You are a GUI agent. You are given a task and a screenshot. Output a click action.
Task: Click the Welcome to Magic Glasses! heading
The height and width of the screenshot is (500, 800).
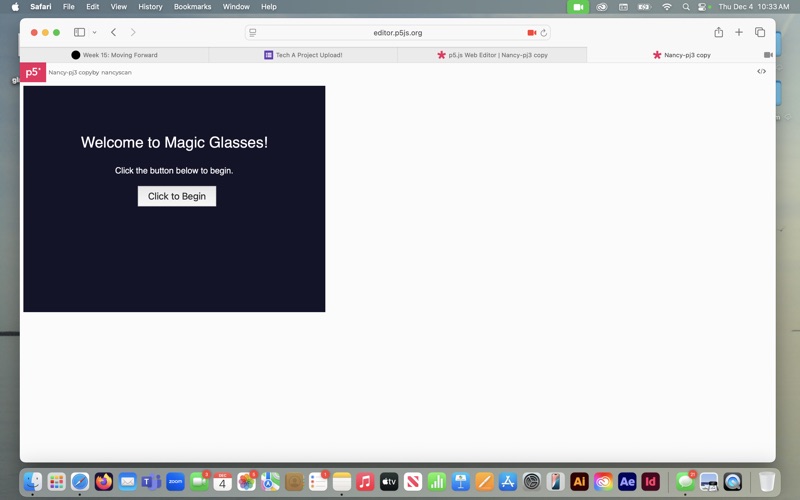[x=174, y=142]
